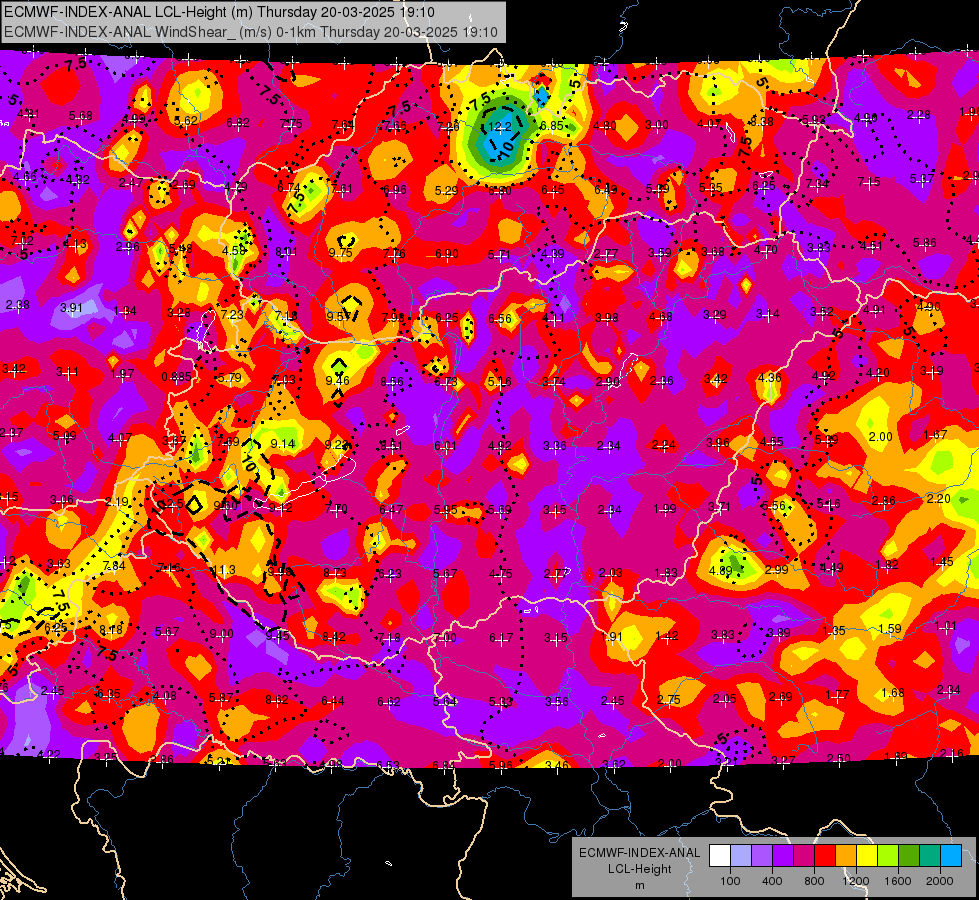Click the WindShear 0-1km title line
979x900 pixels.
tap(250, 32)
